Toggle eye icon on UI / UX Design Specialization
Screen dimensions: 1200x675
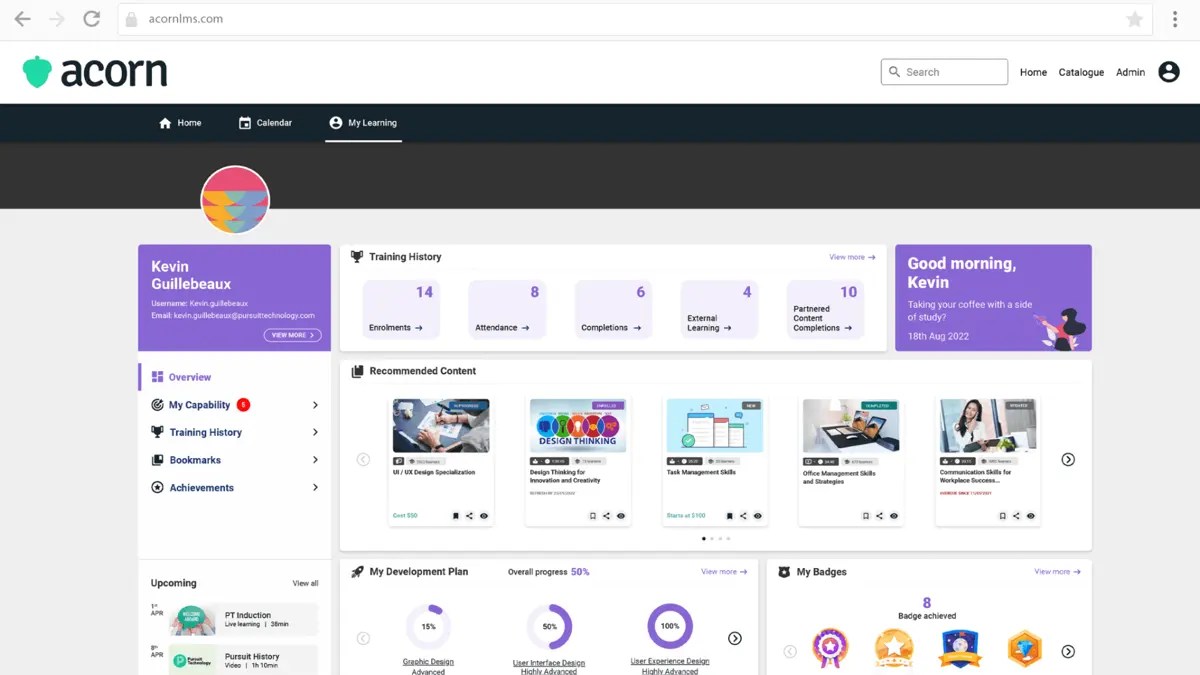(484, 516)
